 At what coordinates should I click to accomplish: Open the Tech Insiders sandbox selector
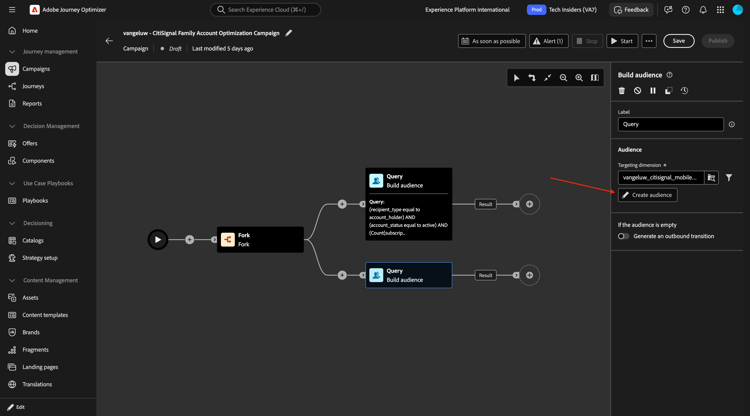point(562,10)
